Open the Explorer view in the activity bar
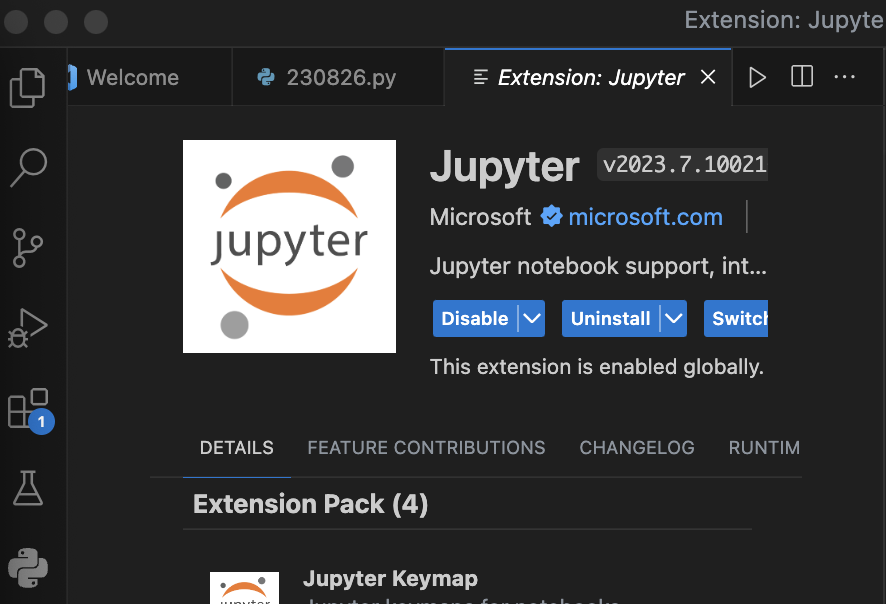 27,88
